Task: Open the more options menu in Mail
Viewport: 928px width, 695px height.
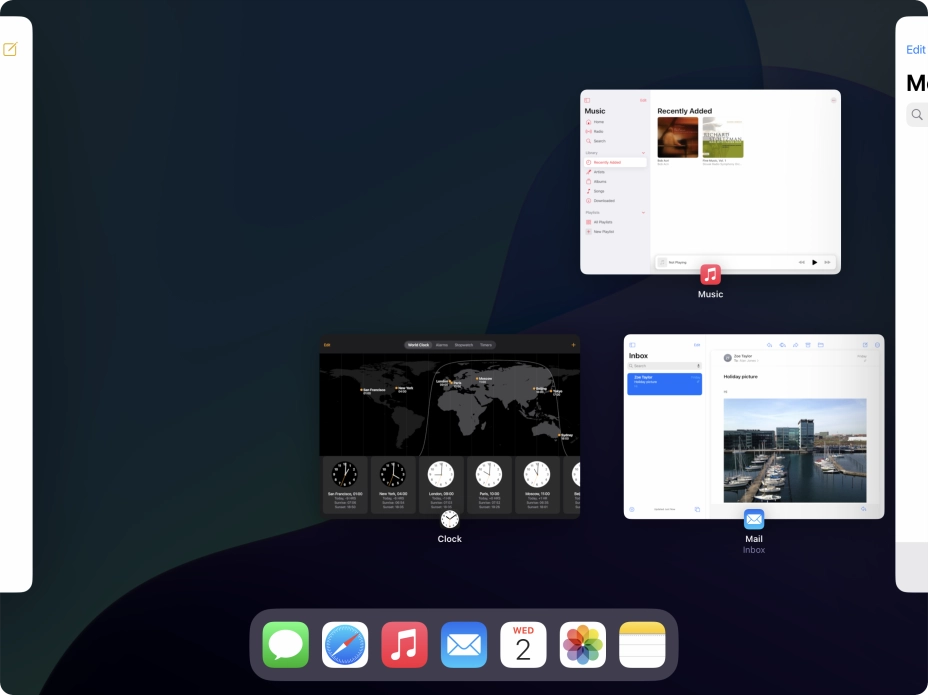Action: [877, 344]
